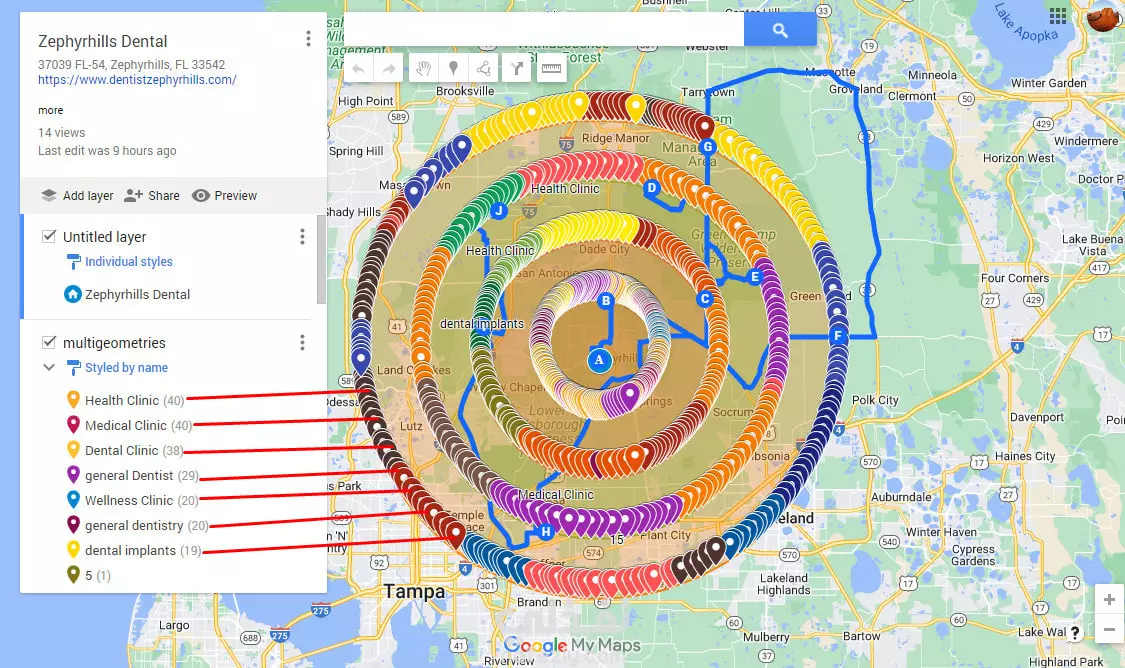
Task: Open multigeometries layer options menu
Action: [x=302, y=343]
